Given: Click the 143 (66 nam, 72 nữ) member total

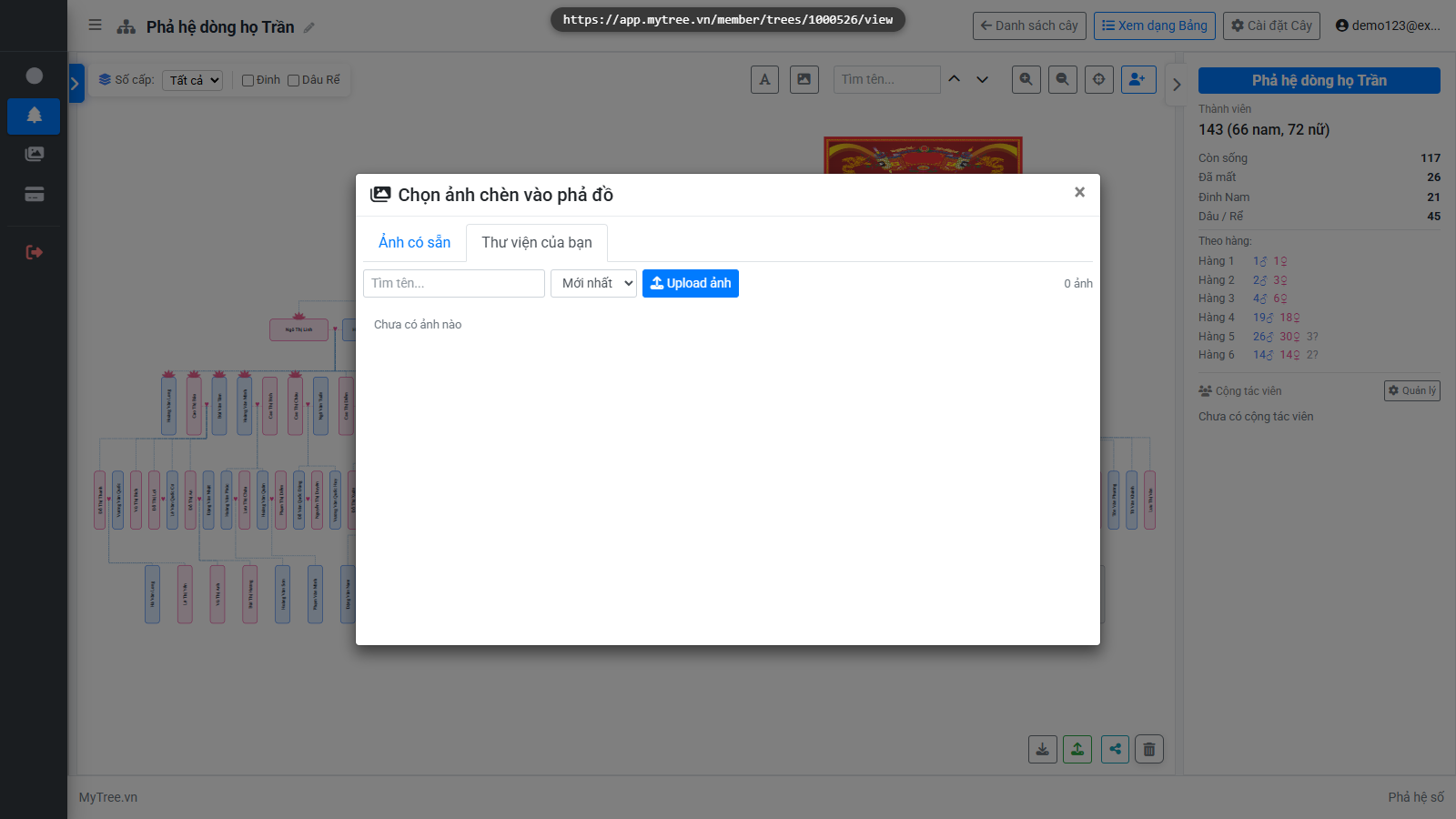Looking at the screenshot, I should click(x=1264, y=129).
